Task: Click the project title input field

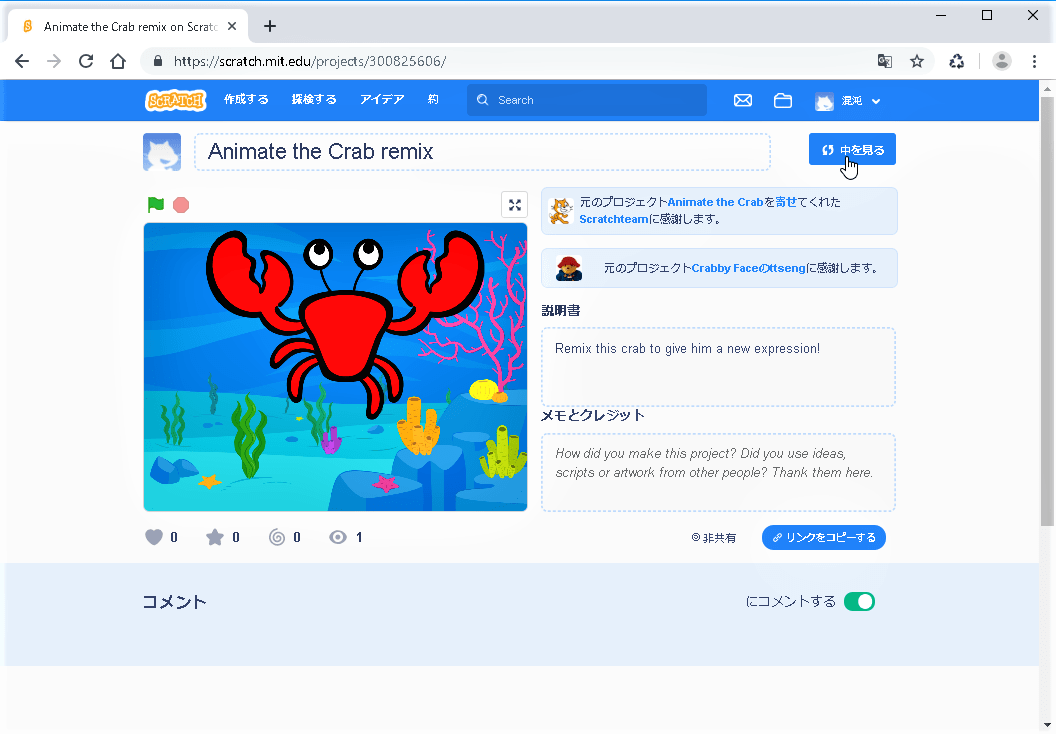Action: 482,152
